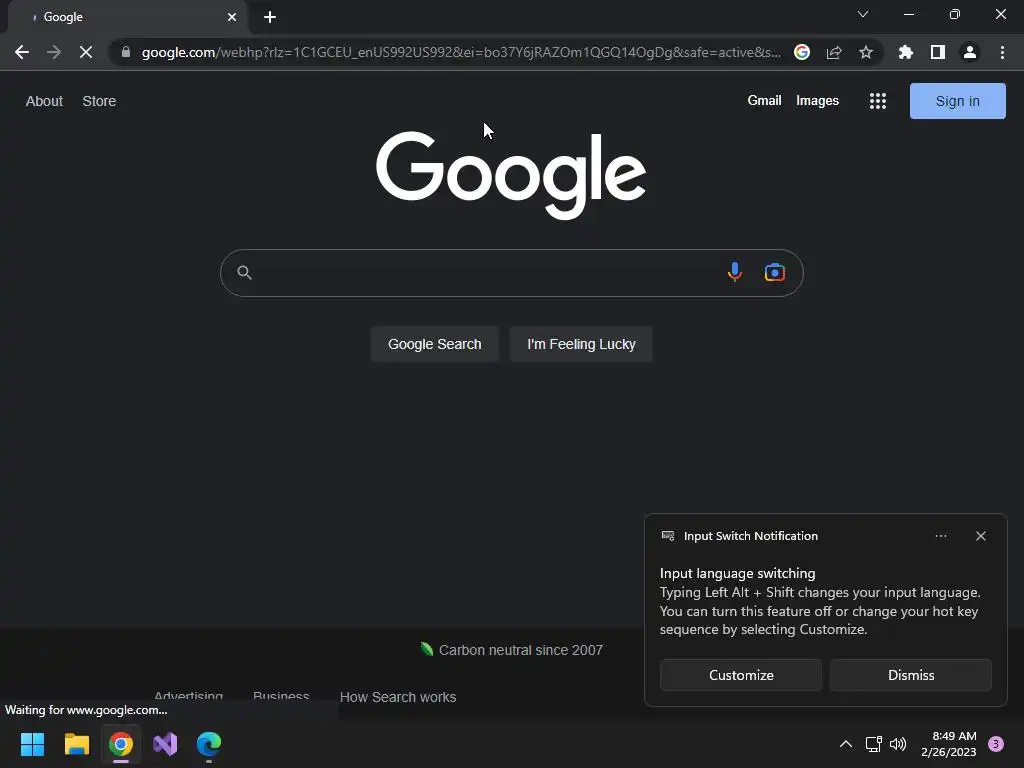Open a new tab with the plus button

(270, 17)
